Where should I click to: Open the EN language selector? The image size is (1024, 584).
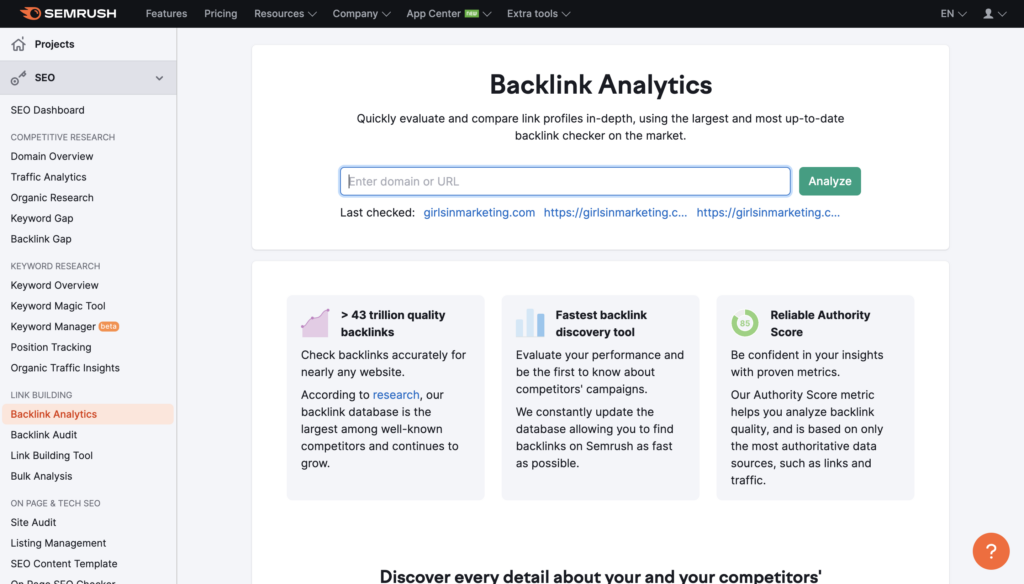(x=953, y=14)
